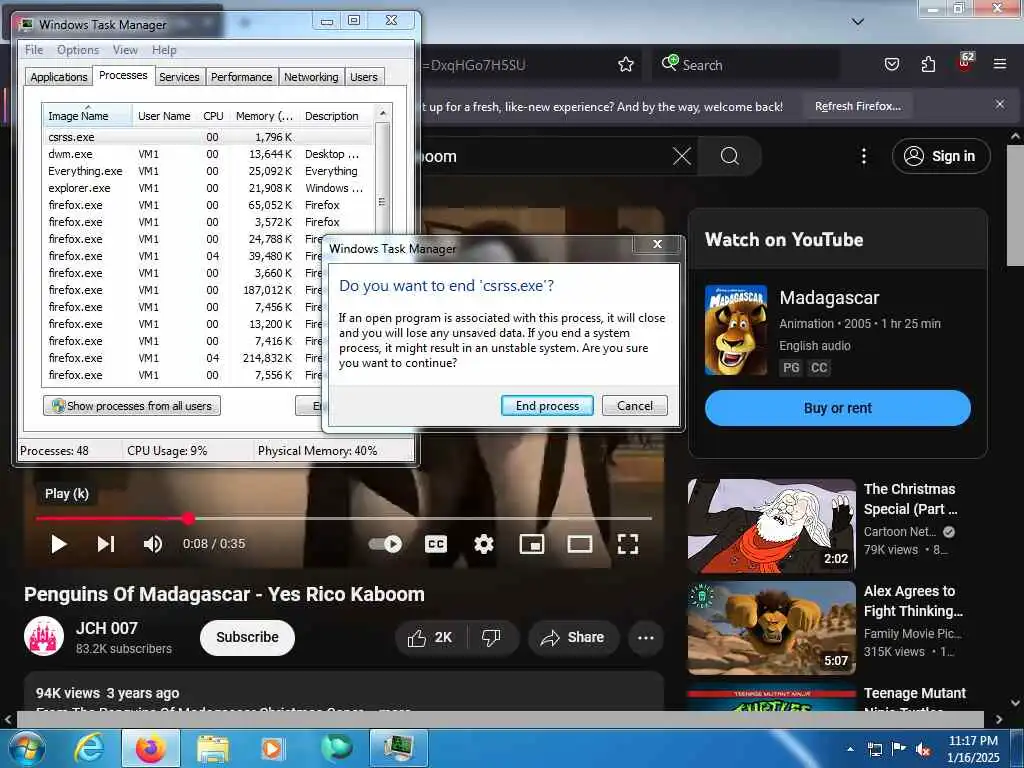Sort processes by CPU column

[x=213, y=116]
